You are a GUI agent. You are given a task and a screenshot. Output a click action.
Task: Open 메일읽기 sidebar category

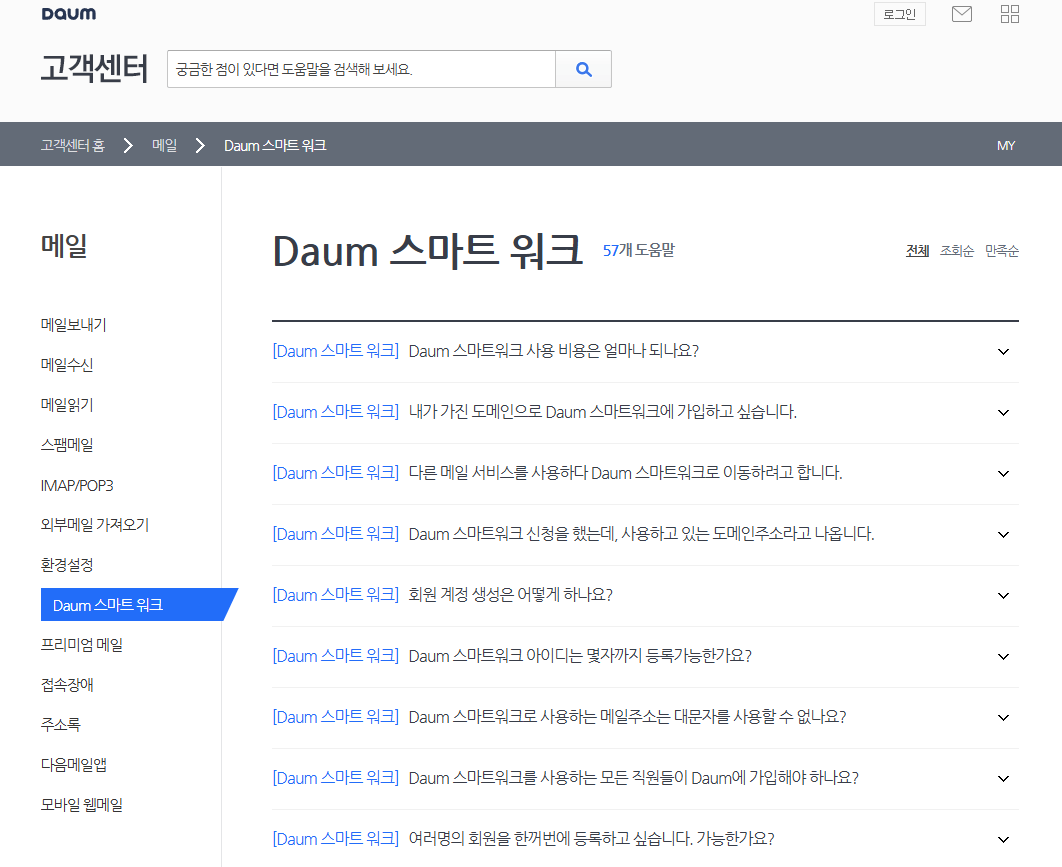click(67, 404)
